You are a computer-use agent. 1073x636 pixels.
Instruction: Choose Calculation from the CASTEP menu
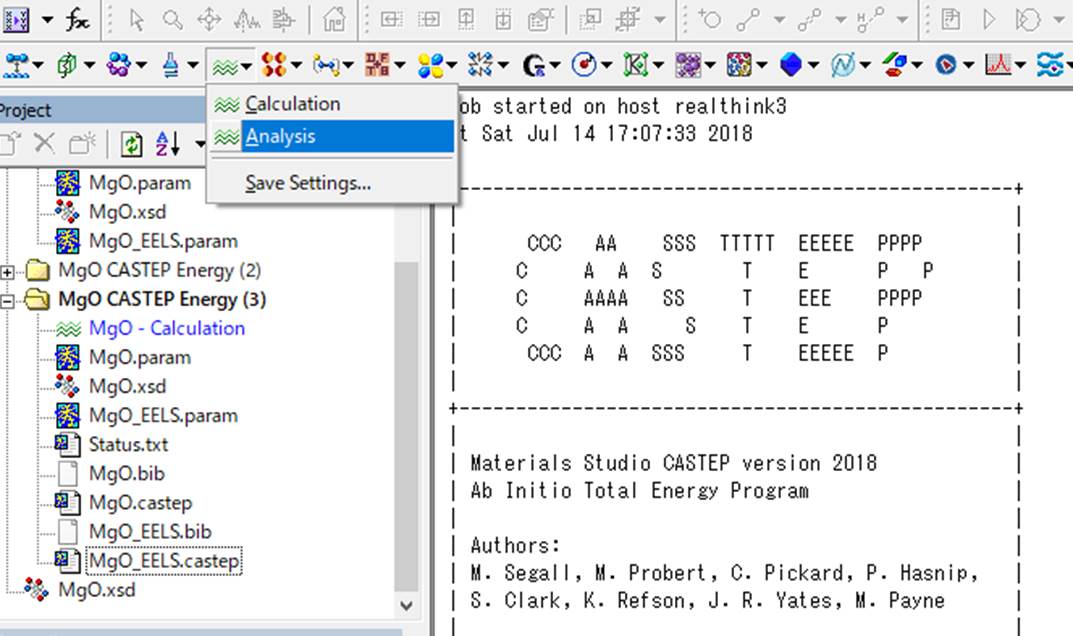pos(332,104)
